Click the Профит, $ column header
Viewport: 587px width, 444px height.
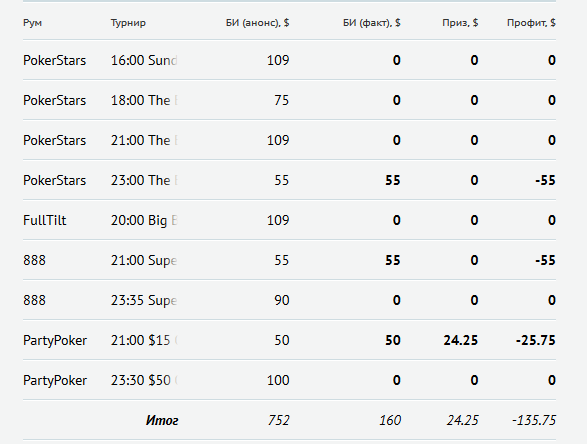click(531, 23)
